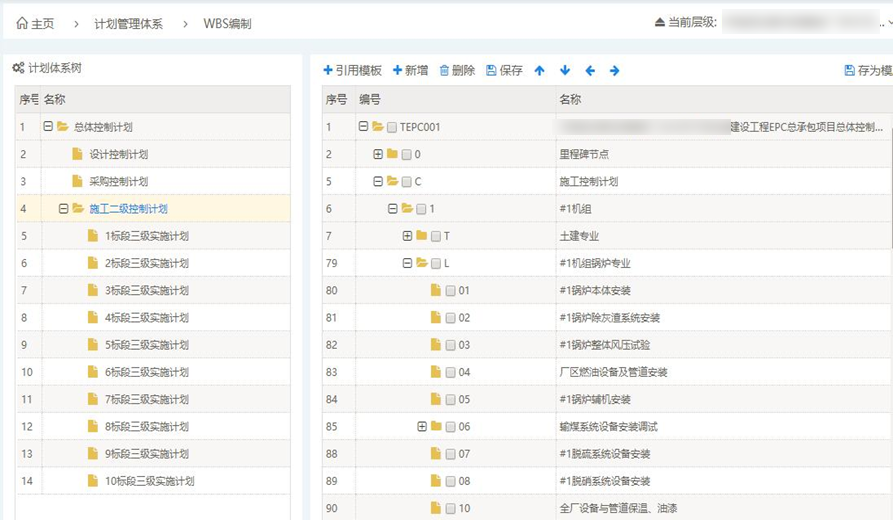Click folder icon of #1机组锅炉专业 row
This screenshot has height=520, width=893.
pos(422,263)
